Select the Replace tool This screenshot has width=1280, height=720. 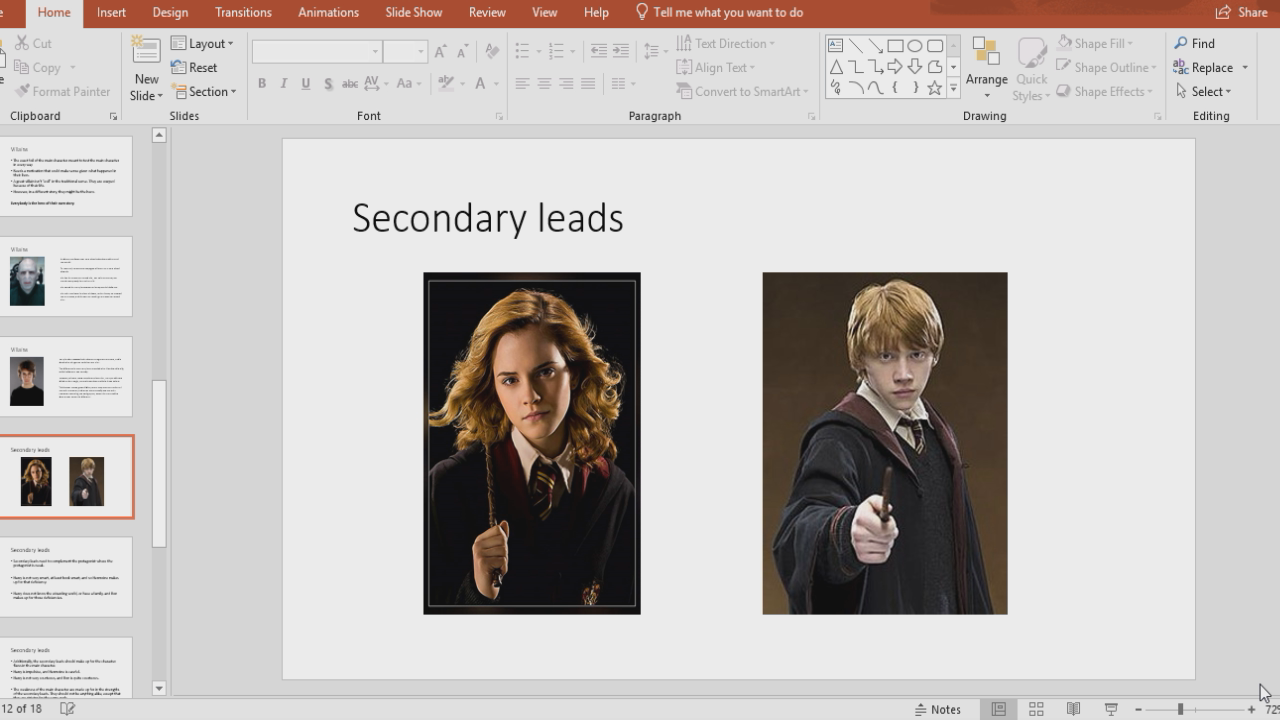pyautogui.click(x=1210, y=67)
